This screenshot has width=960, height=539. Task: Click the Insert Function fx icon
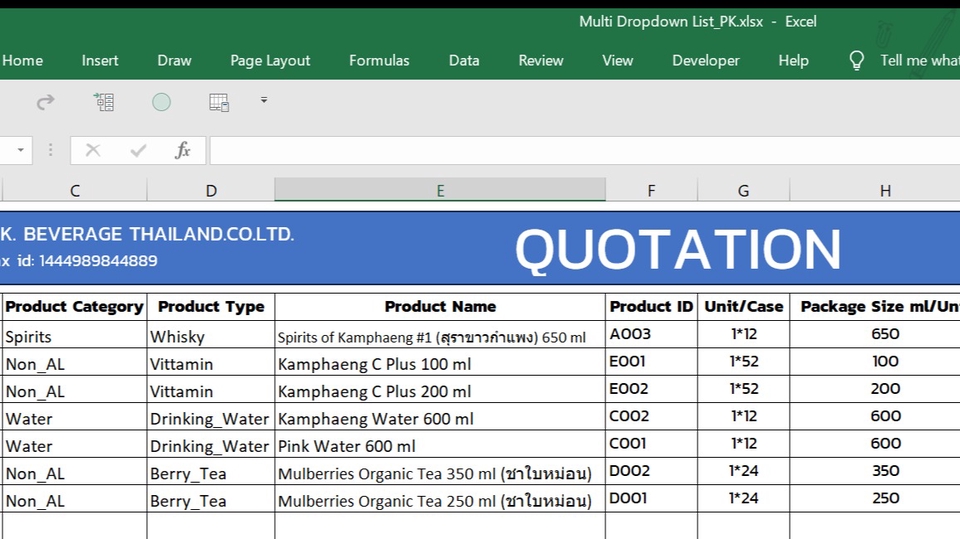[182, 150]
